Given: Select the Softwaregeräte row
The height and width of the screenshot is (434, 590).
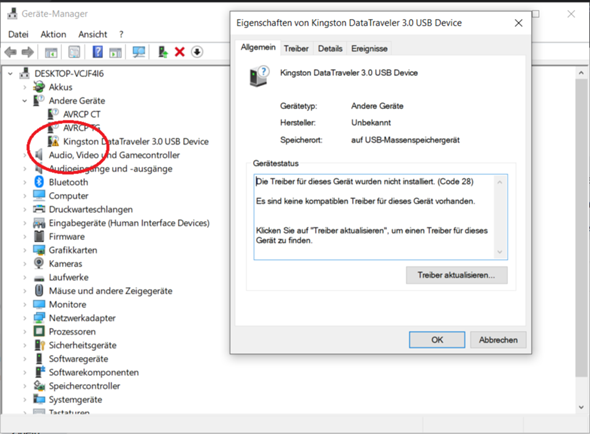Looking at the screenshot, I should pos(78,359).
